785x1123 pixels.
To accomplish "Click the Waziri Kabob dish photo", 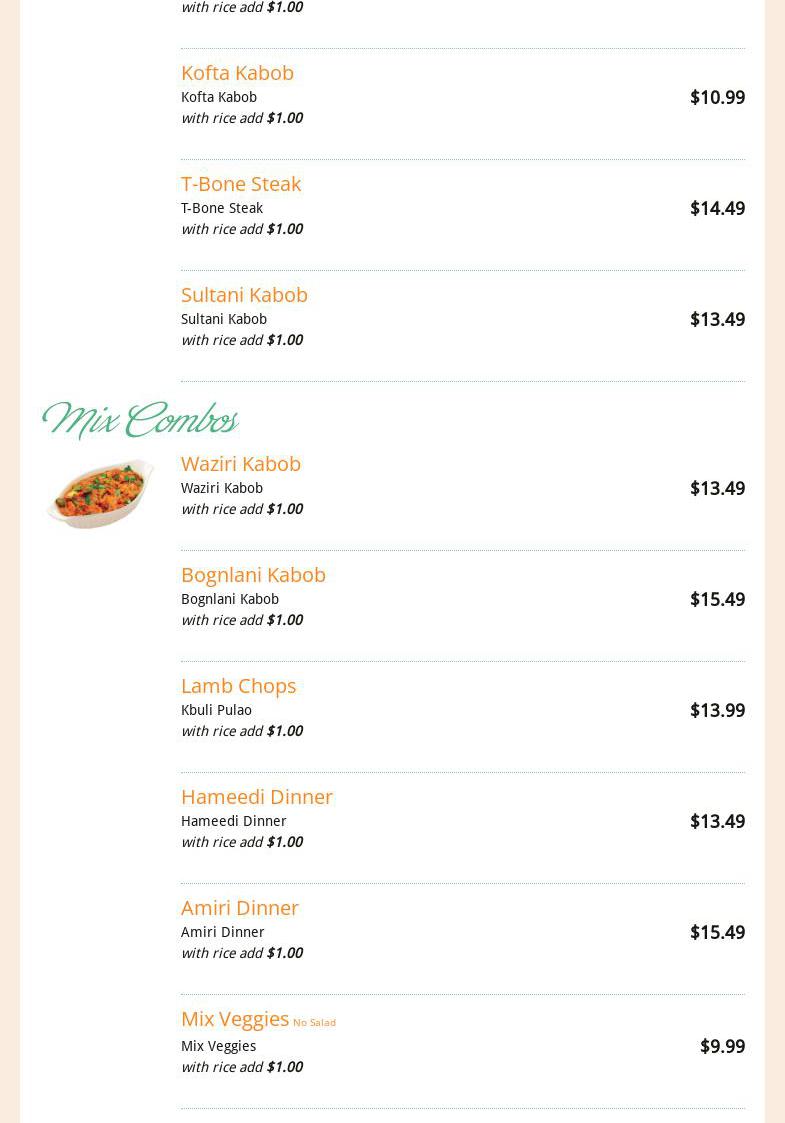I will (100, 493).
